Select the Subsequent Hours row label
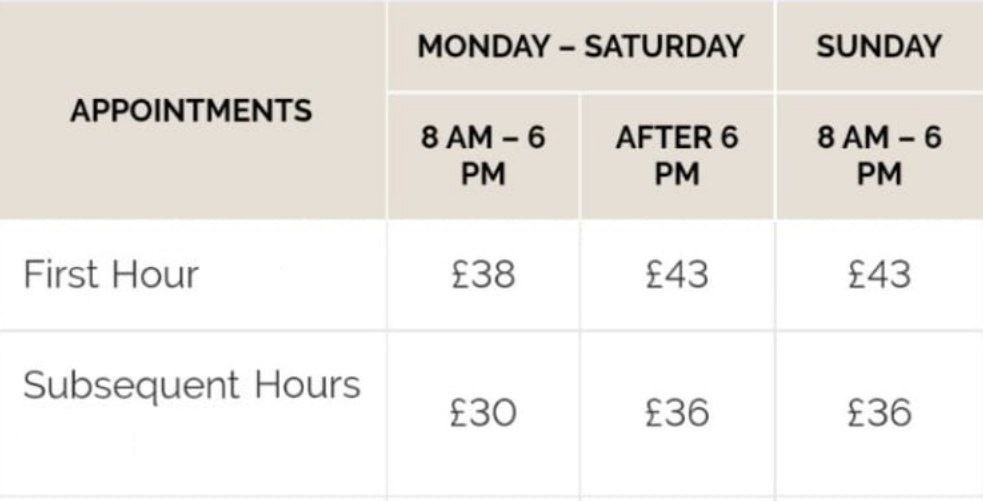 [192, 385]
